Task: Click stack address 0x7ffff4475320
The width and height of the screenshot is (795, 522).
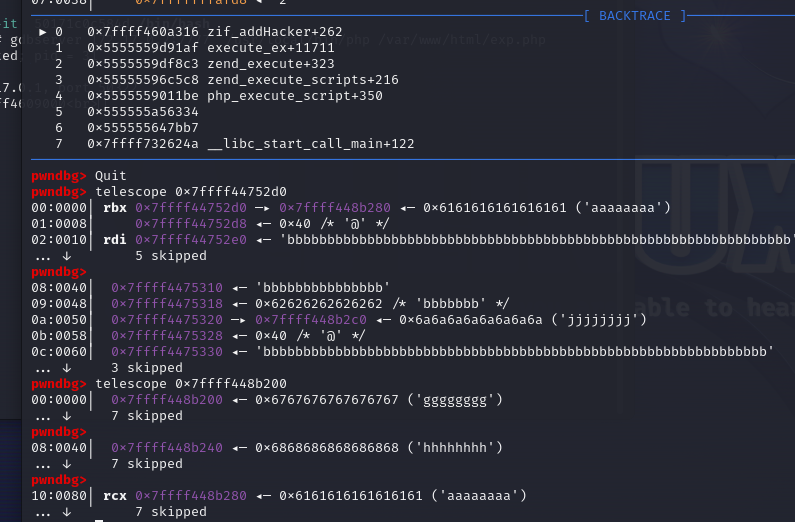Action: point(167,320)
